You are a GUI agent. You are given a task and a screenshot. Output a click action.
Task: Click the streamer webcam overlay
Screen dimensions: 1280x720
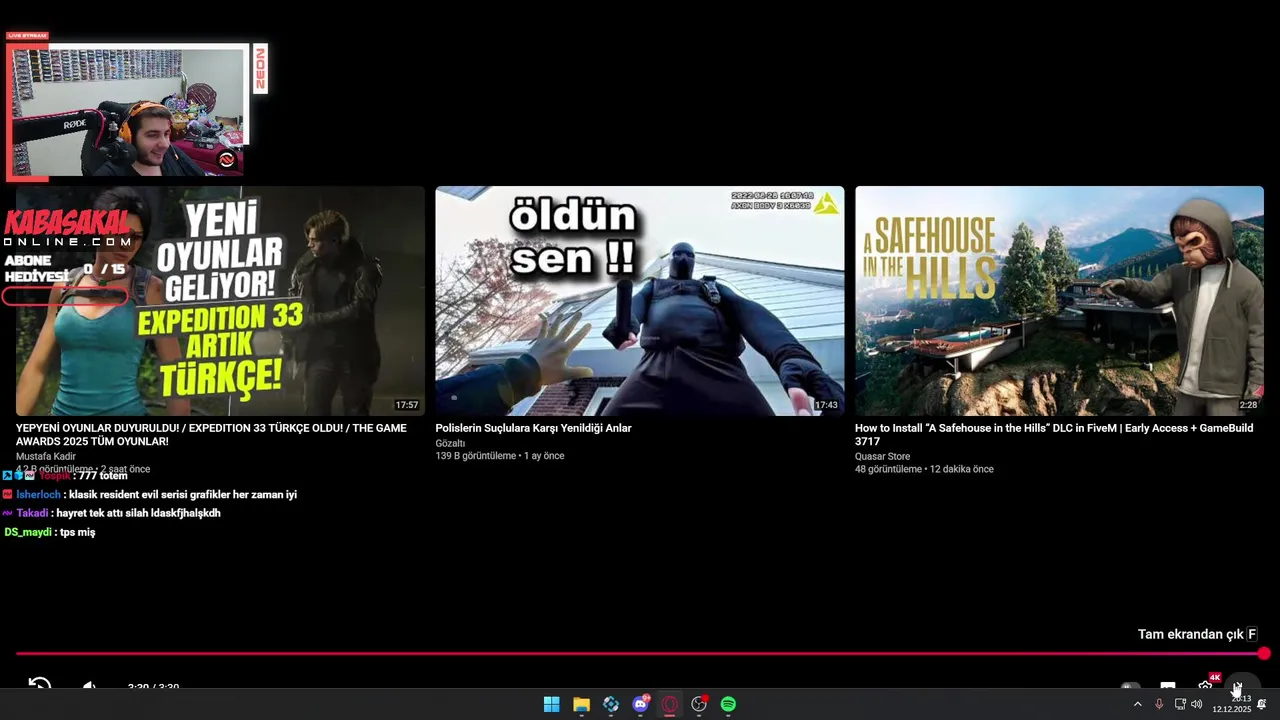(x=127, y=111)
